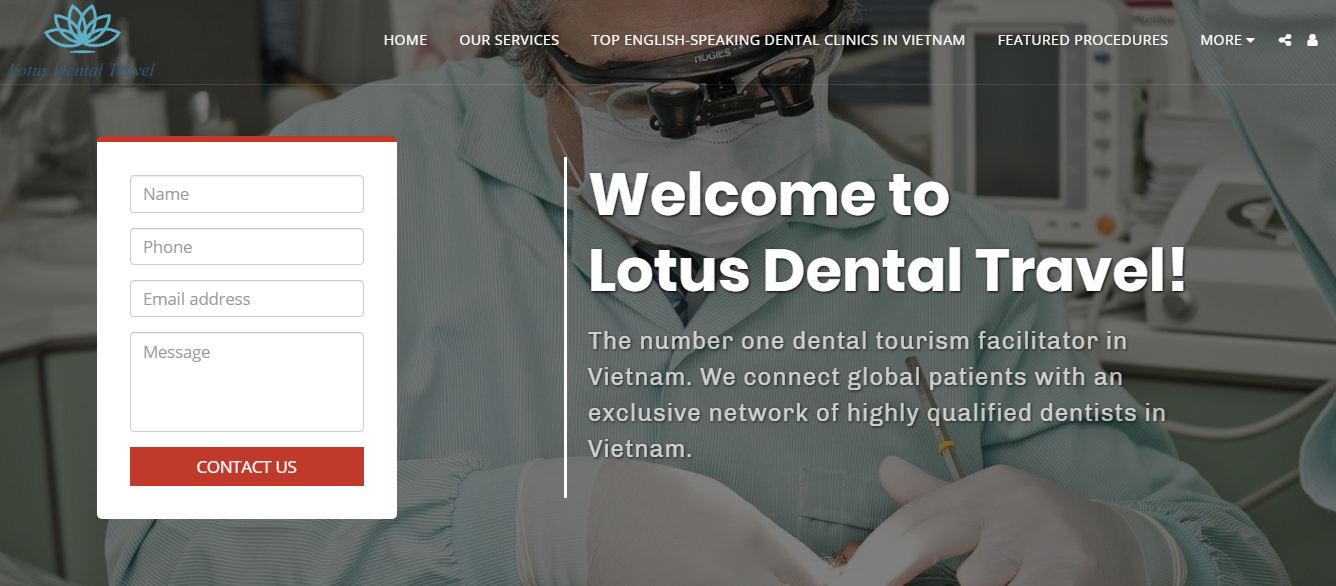This screenshot has width=1336, height=586.
Task: Submit the form with CONTACT US
Action: pos(247,467)
